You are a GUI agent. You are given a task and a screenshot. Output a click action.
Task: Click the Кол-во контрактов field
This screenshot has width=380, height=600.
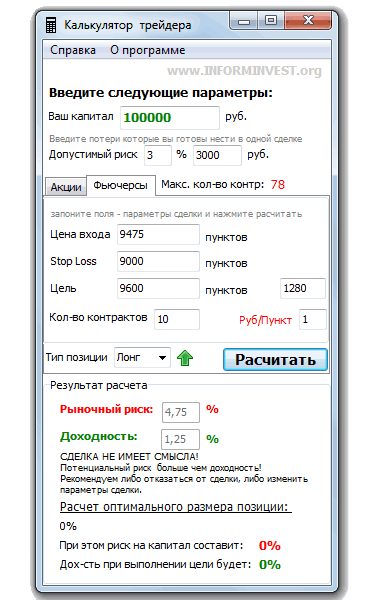click(x=177, y=319)
